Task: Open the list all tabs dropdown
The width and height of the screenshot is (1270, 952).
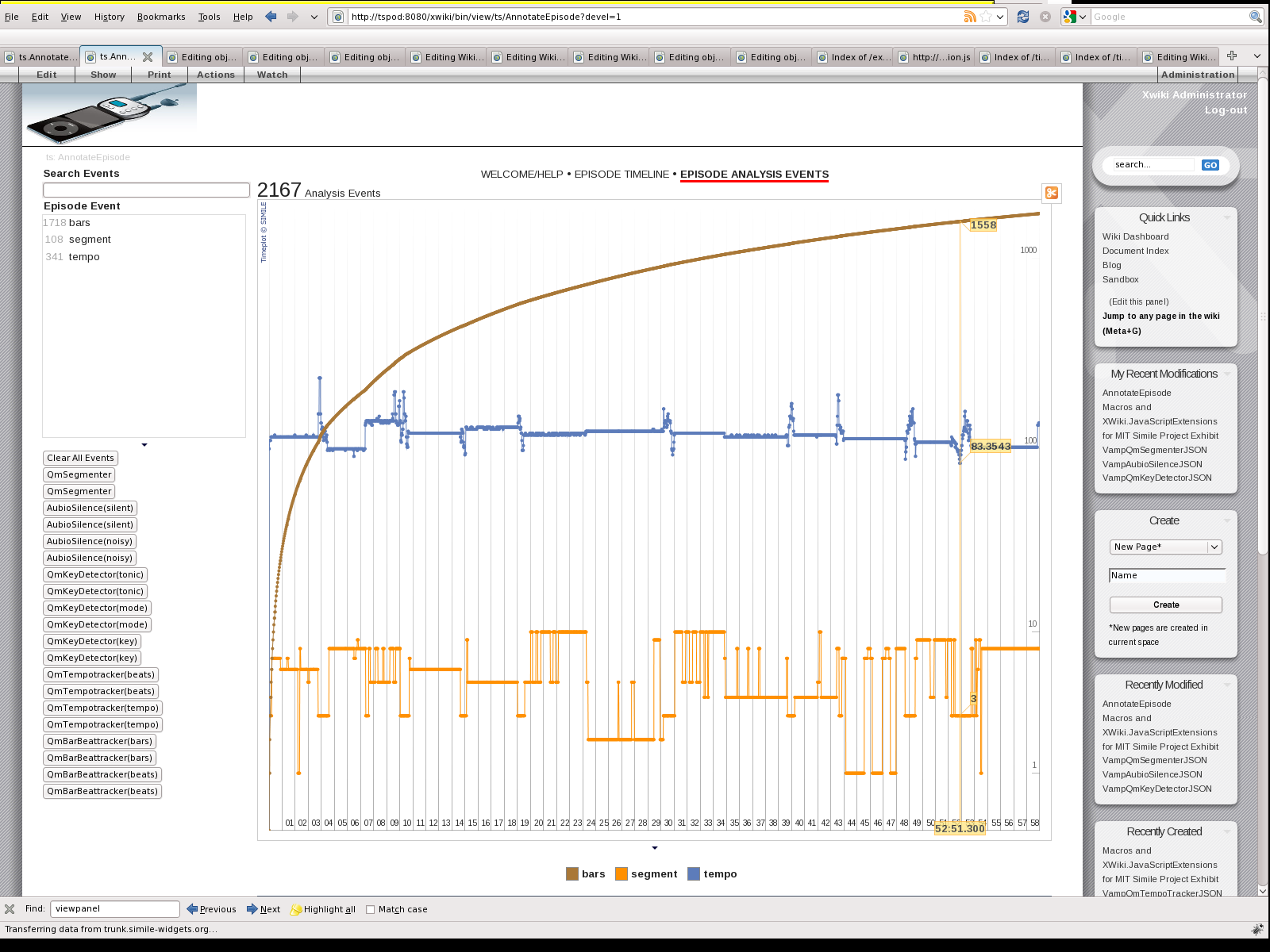Action: (1257, 56)
